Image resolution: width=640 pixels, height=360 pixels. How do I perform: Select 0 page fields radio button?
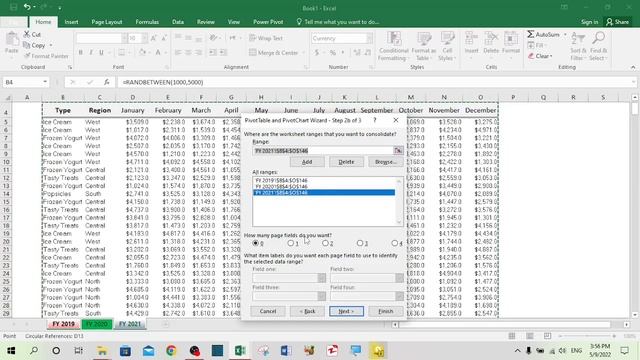coord(256,243)
